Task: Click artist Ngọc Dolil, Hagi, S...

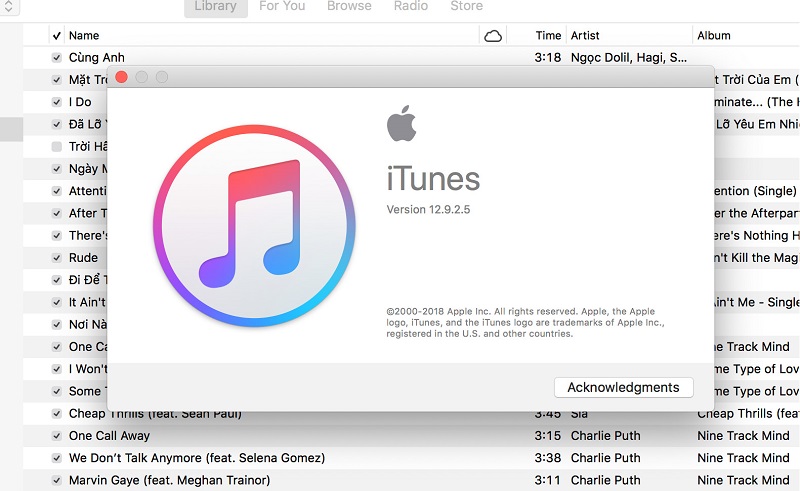Action: [629, 58]
